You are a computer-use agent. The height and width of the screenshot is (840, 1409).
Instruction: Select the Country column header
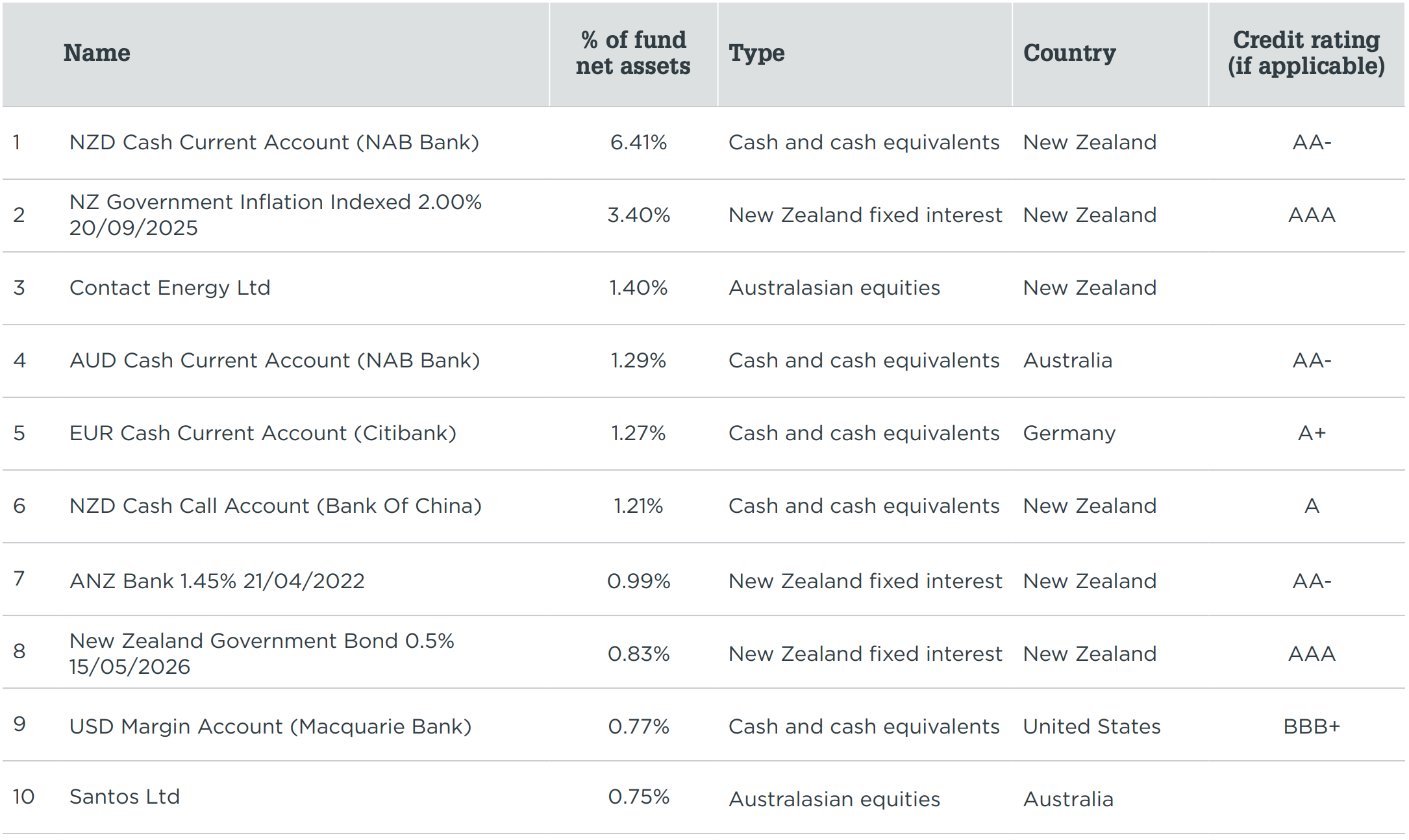(1069, 53)
